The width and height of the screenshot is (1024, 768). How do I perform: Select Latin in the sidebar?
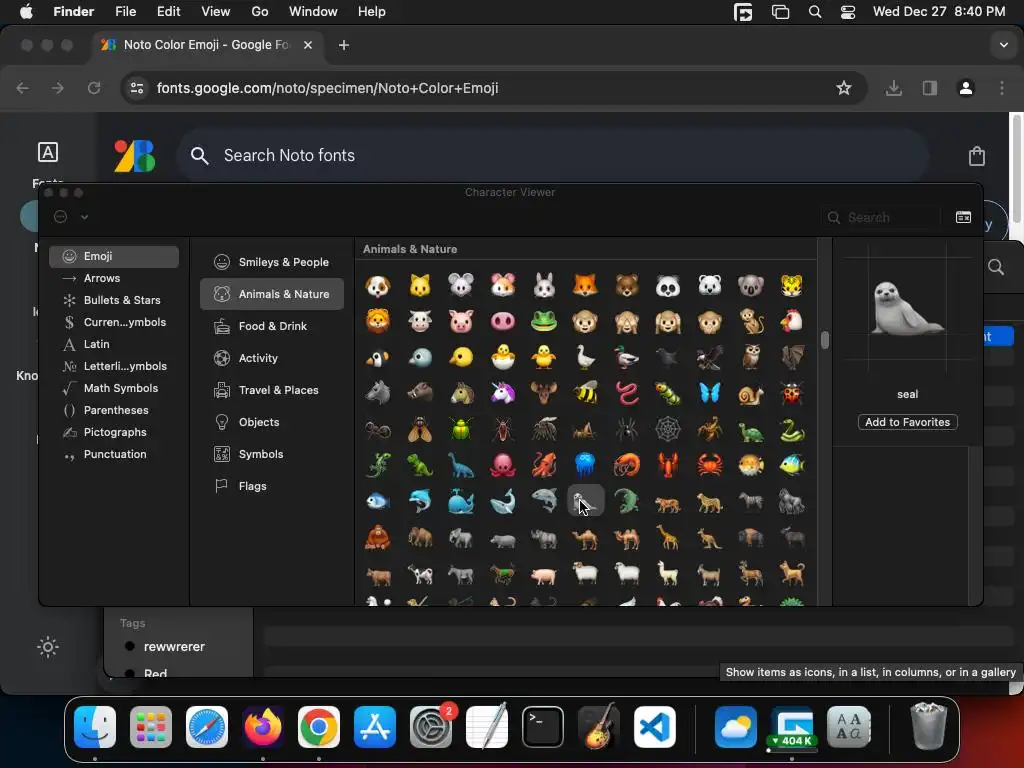[x=114, y=344]
